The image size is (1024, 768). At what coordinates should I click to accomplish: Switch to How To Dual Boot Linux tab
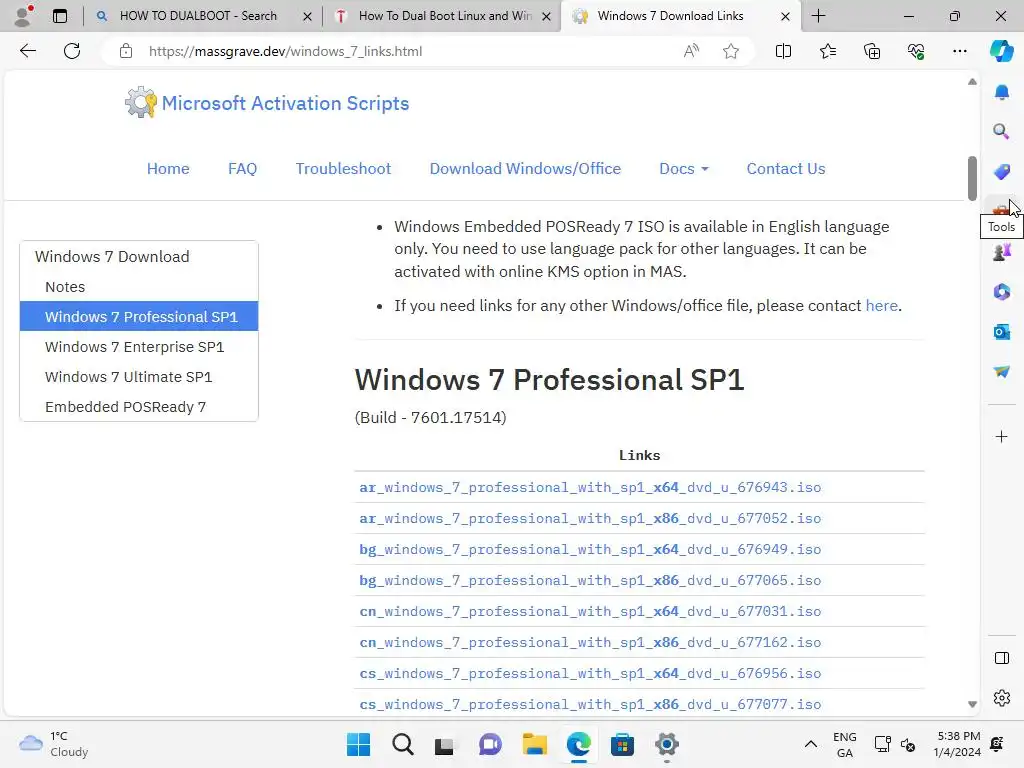(444, 16)
